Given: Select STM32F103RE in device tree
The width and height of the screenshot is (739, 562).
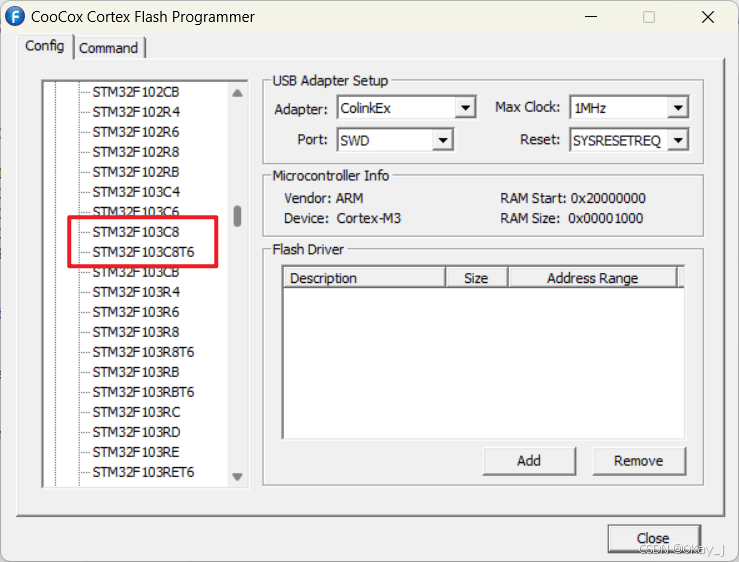Looking at the screenshot, I should tap(136, 453).
